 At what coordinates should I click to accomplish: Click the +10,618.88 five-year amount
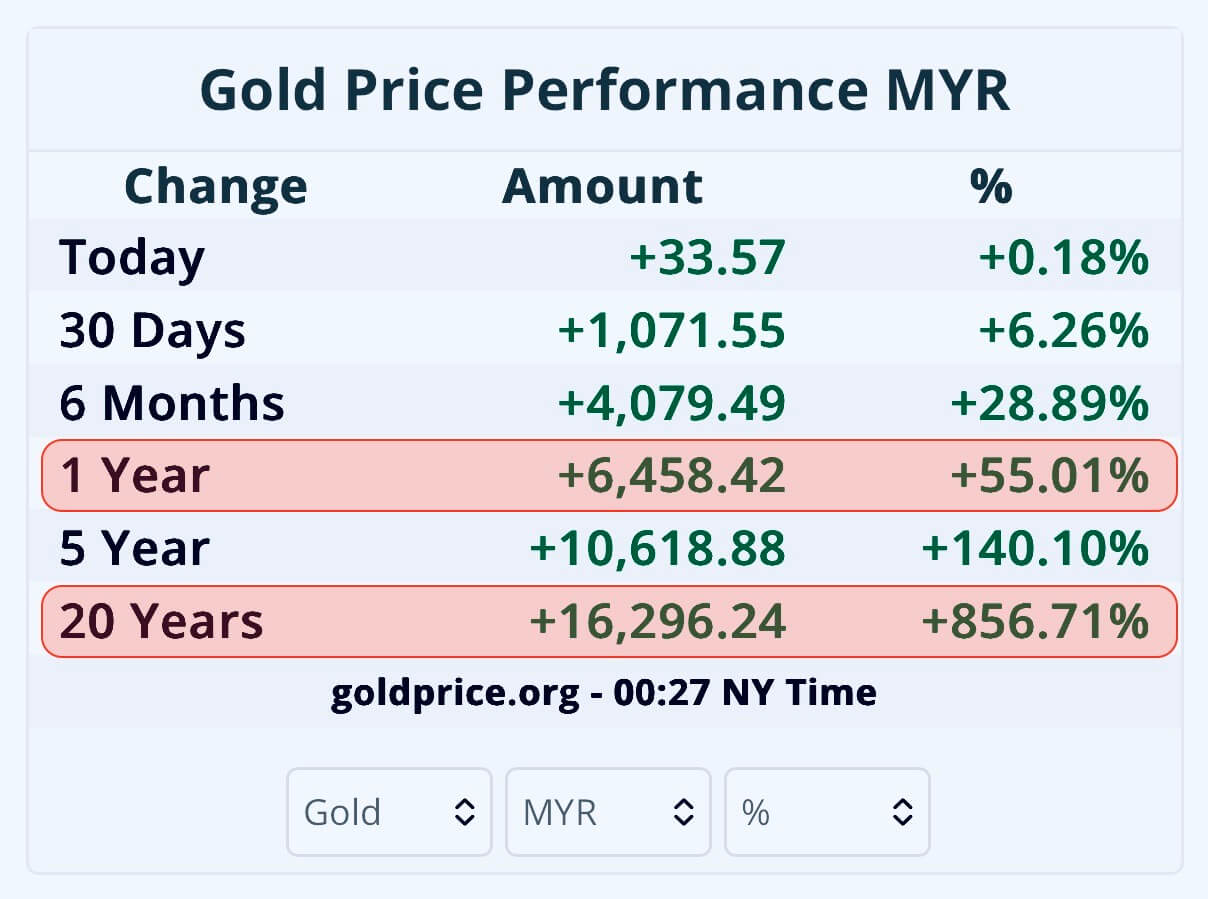tap(658, 549)
